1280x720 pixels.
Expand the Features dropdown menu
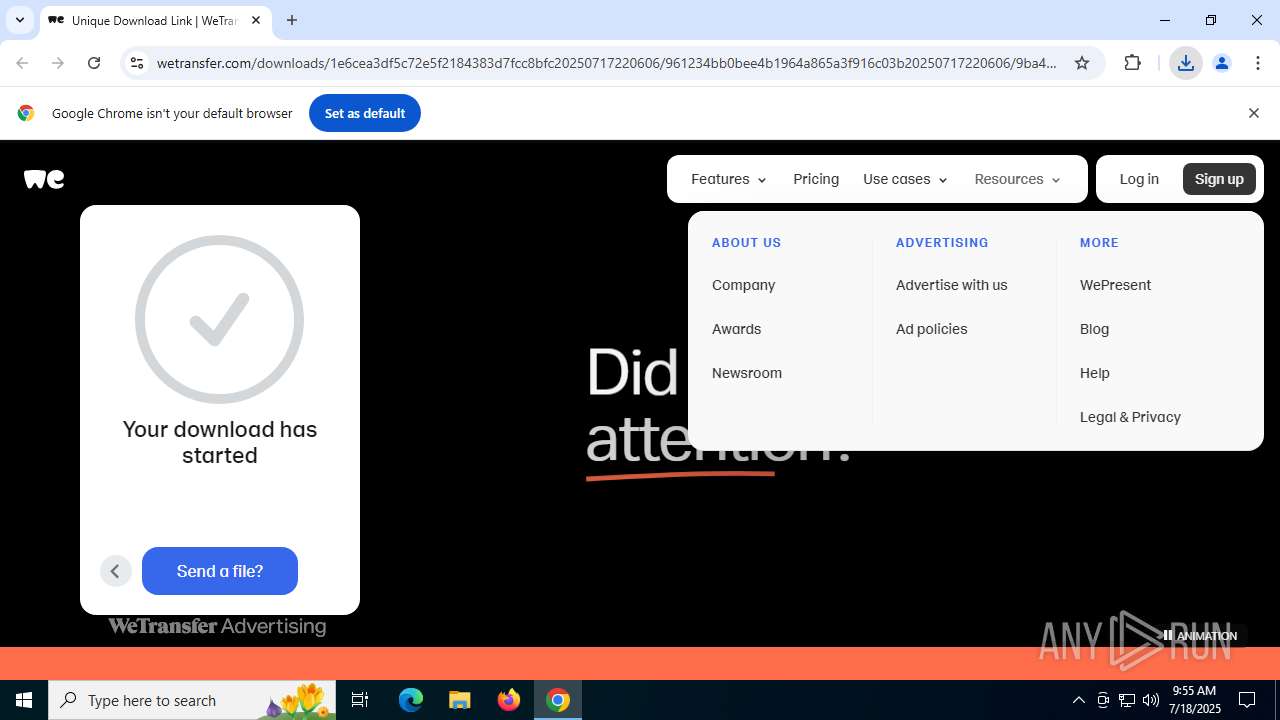tap(729, 179)
